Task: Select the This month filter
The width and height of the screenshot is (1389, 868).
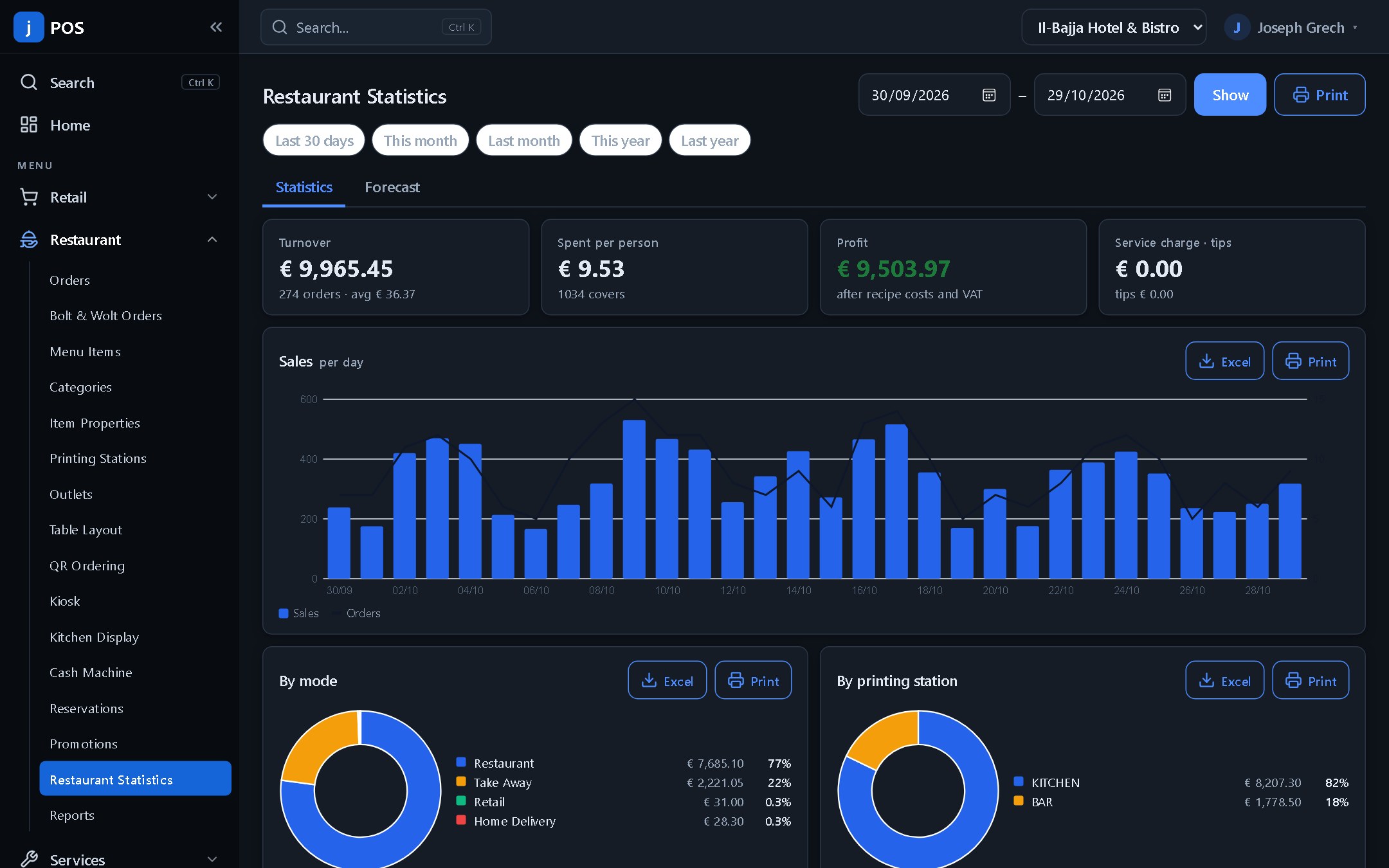Action: pyautogui.click(x=420, y=140)
